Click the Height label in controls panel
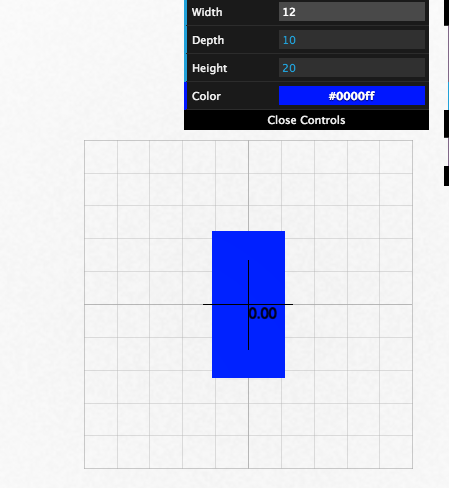The image size is (449, 488). 209,68
